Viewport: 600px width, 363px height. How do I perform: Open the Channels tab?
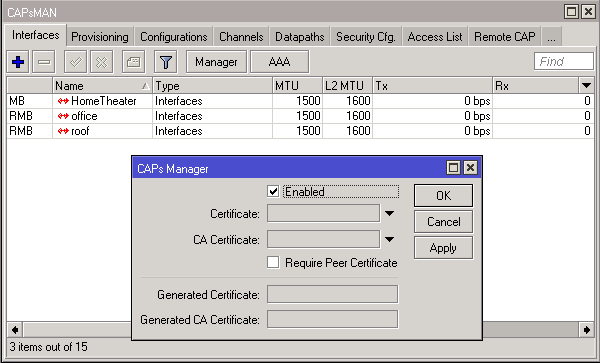241,37
